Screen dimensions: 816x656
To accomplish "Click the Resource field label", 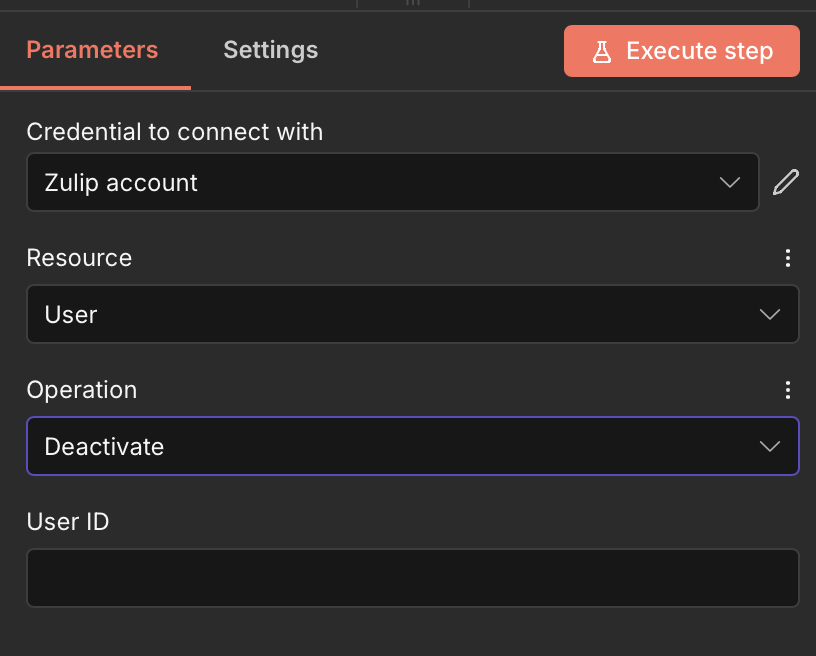I will coord(79,258).
